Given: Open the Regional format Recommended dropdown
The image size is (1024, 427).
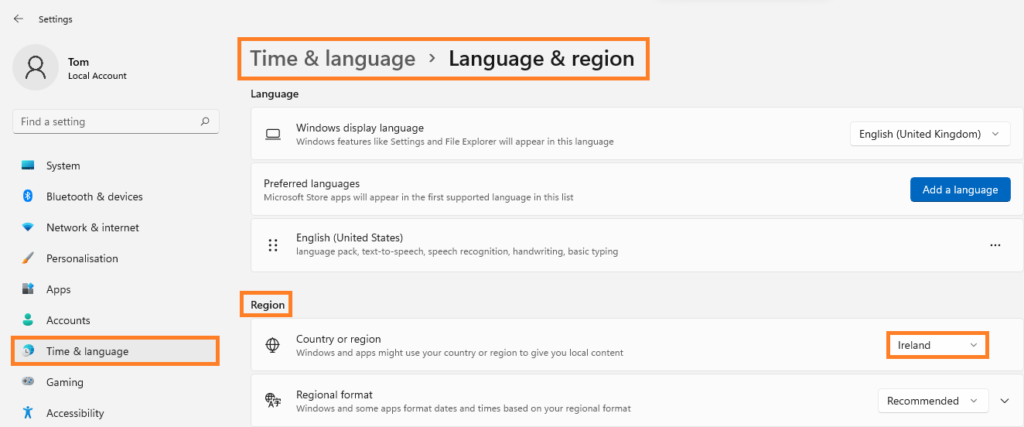Looking at the screenshot, I should tap(932, 401).
